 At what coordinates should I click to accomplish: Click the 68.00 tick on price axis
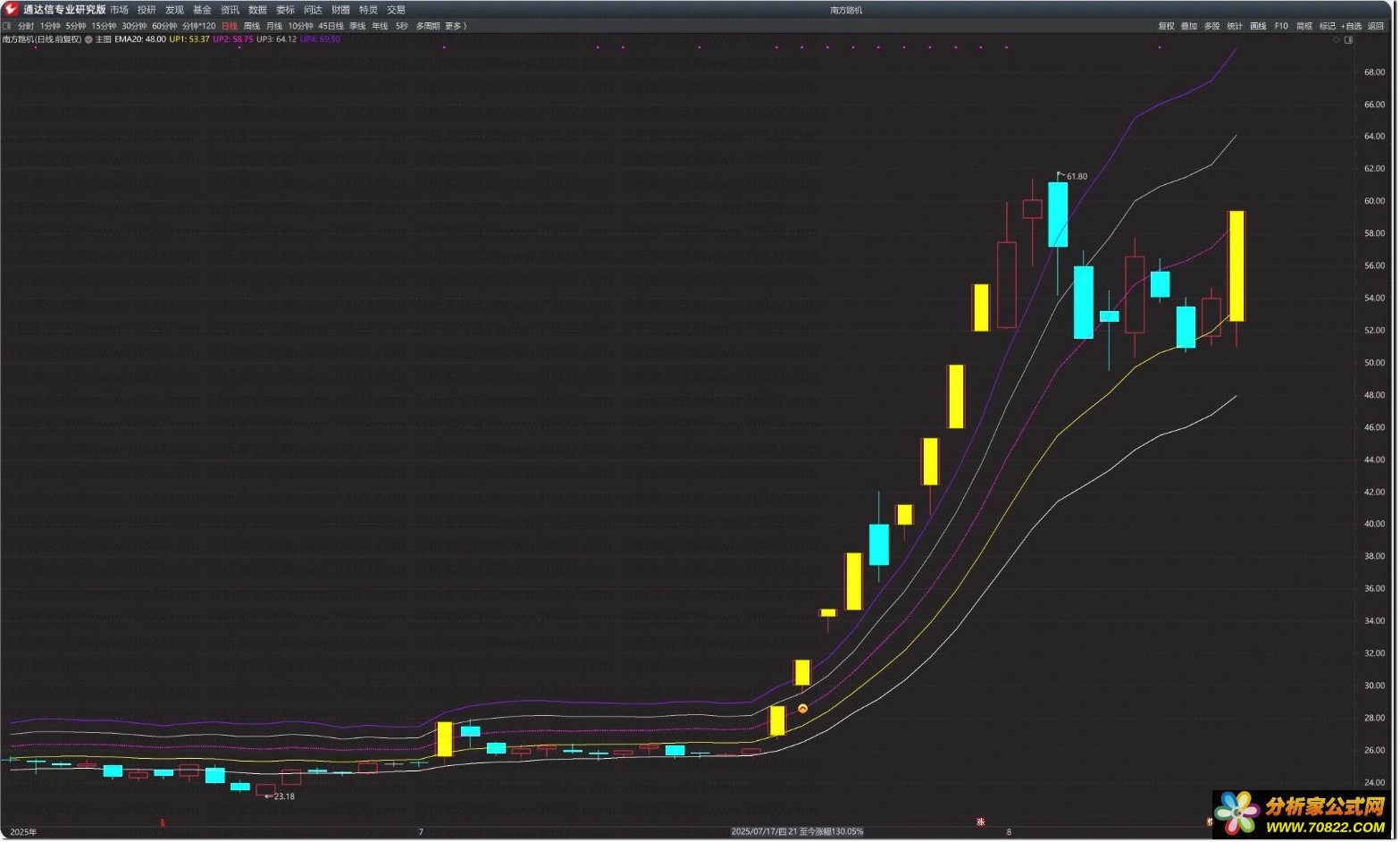1374,72
